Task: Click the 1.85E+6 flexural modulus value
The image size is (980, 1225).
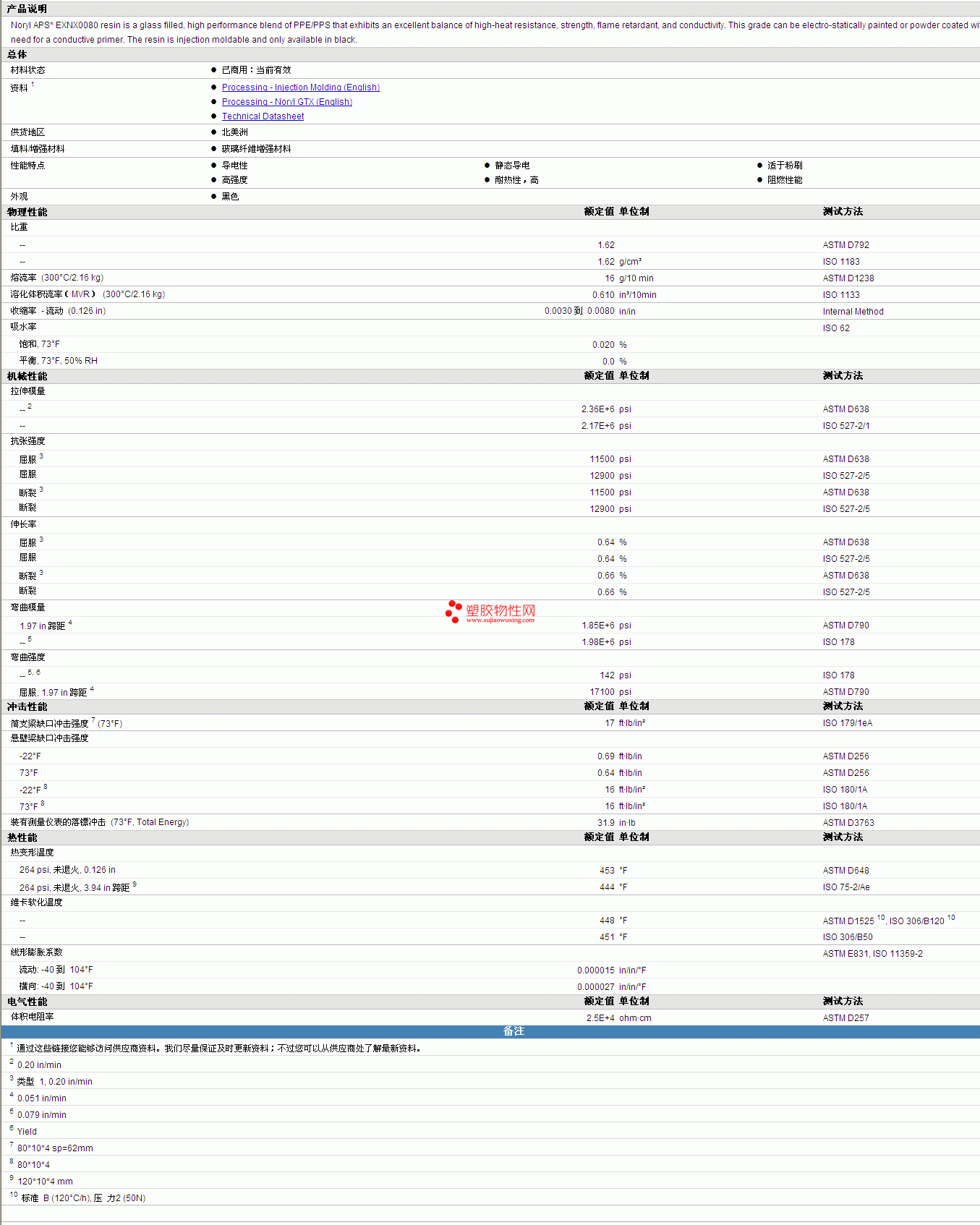Action: point(598,626)
